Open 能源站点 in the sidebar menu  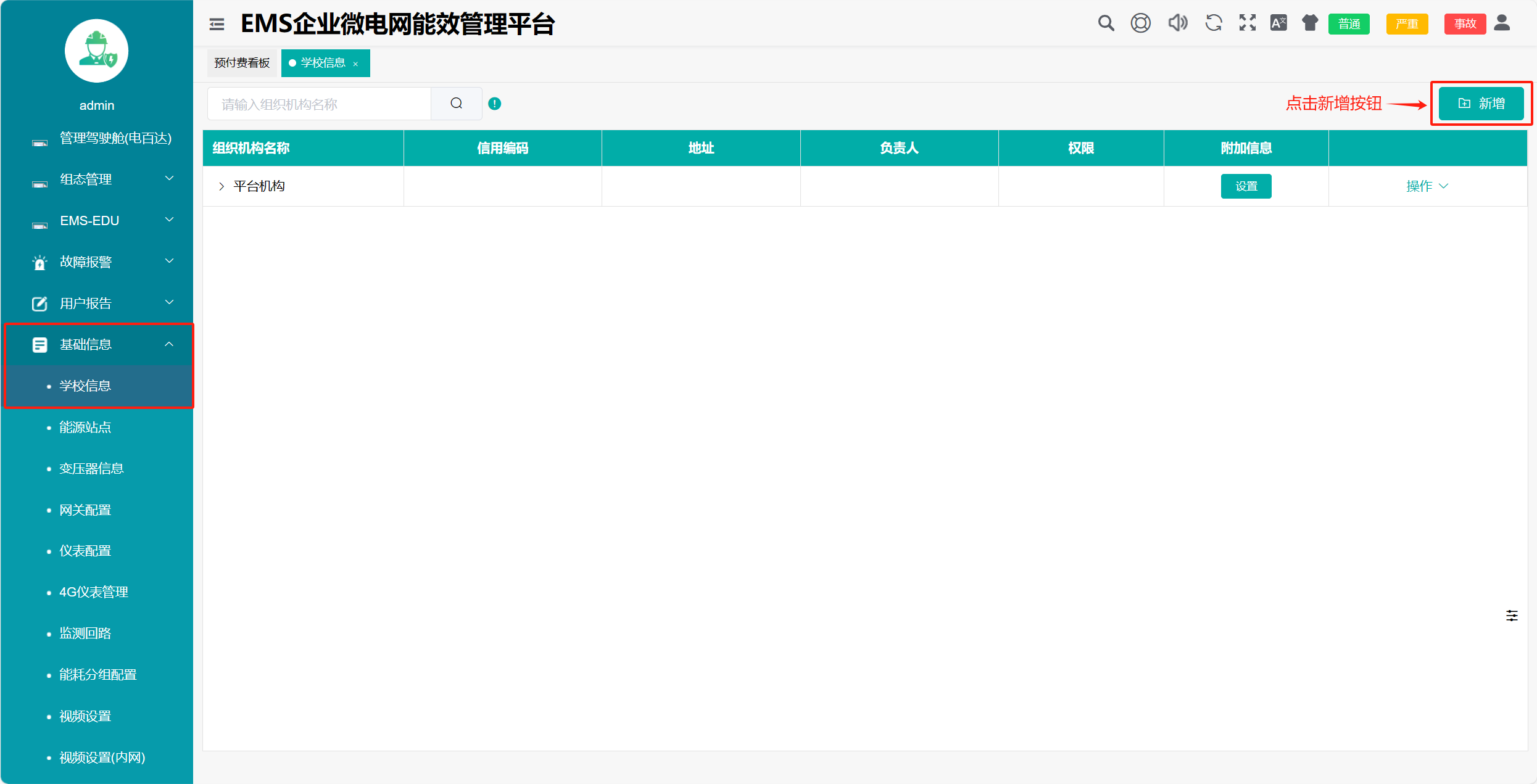(x=85, y=427)
